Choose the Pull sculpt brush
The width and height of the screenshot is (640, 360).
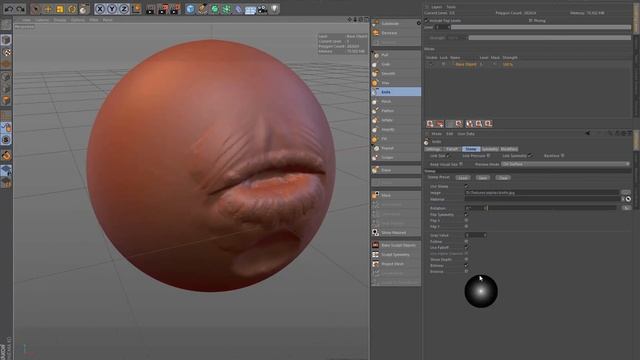click(396, 55)
